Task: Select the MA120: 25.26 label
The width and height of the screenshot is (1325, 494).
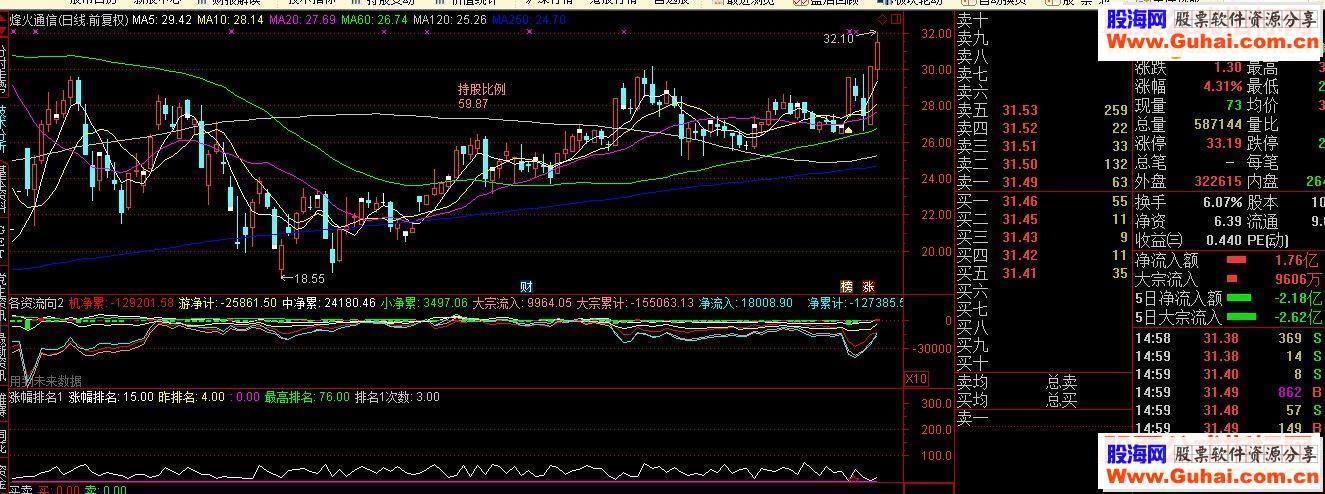Action: click(449, 19)
